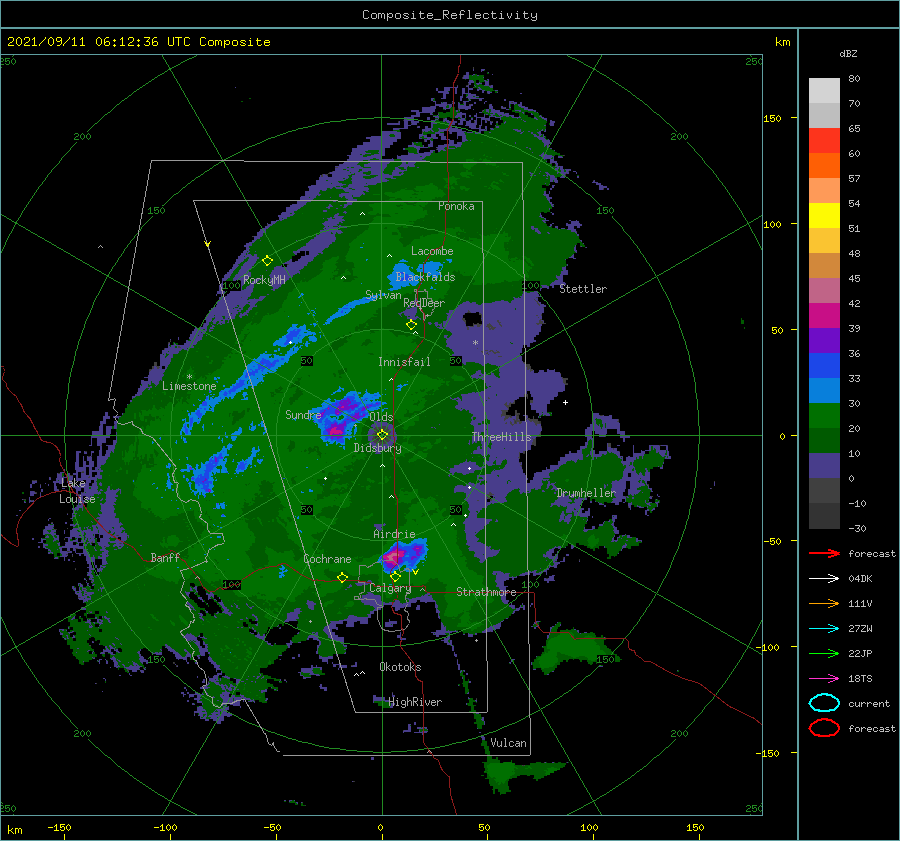Pick the gray 65–70 dBZ swatch
This screenshot has height=841, width=900.
point(824,115)
